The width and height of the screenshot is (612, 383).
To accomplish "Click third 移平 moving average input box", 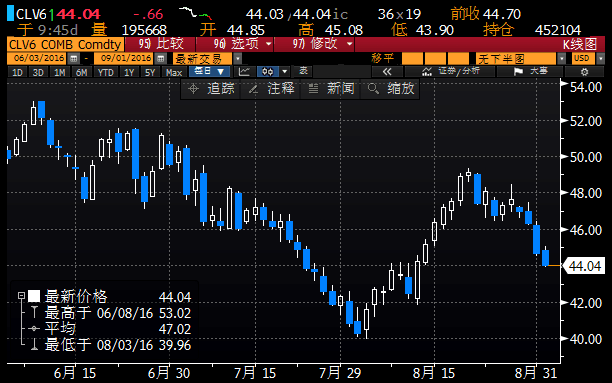I will click(458, 59).
